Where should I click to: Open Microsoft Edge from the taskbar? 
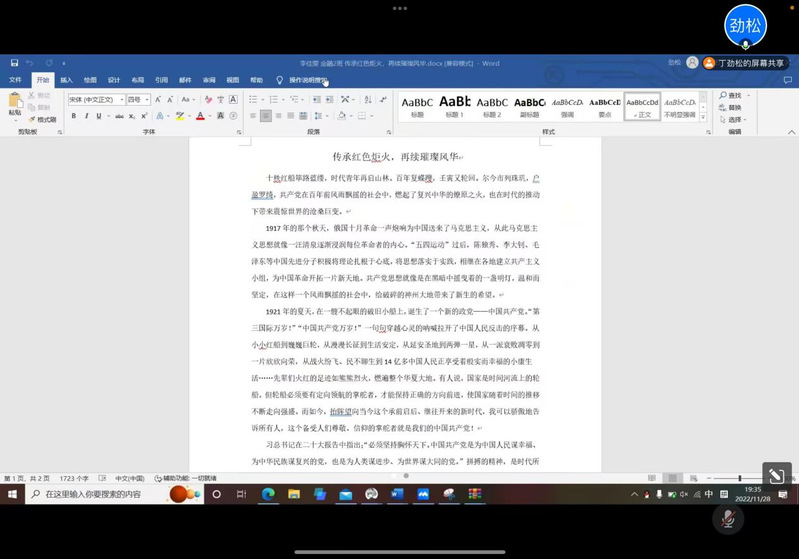click(x=268, y=494)
